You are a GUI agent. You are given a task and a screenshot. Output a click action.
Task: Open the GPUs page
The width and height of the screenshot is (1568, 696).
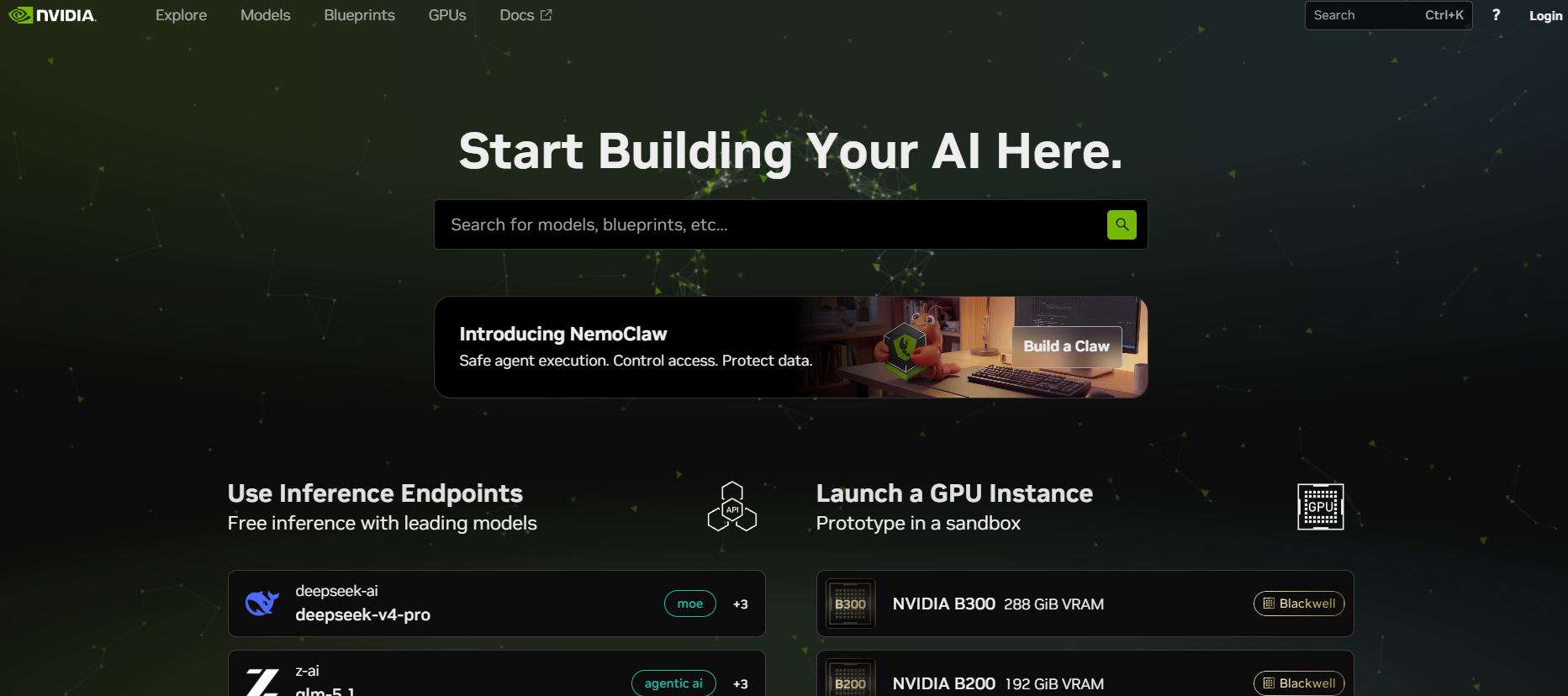447,15
